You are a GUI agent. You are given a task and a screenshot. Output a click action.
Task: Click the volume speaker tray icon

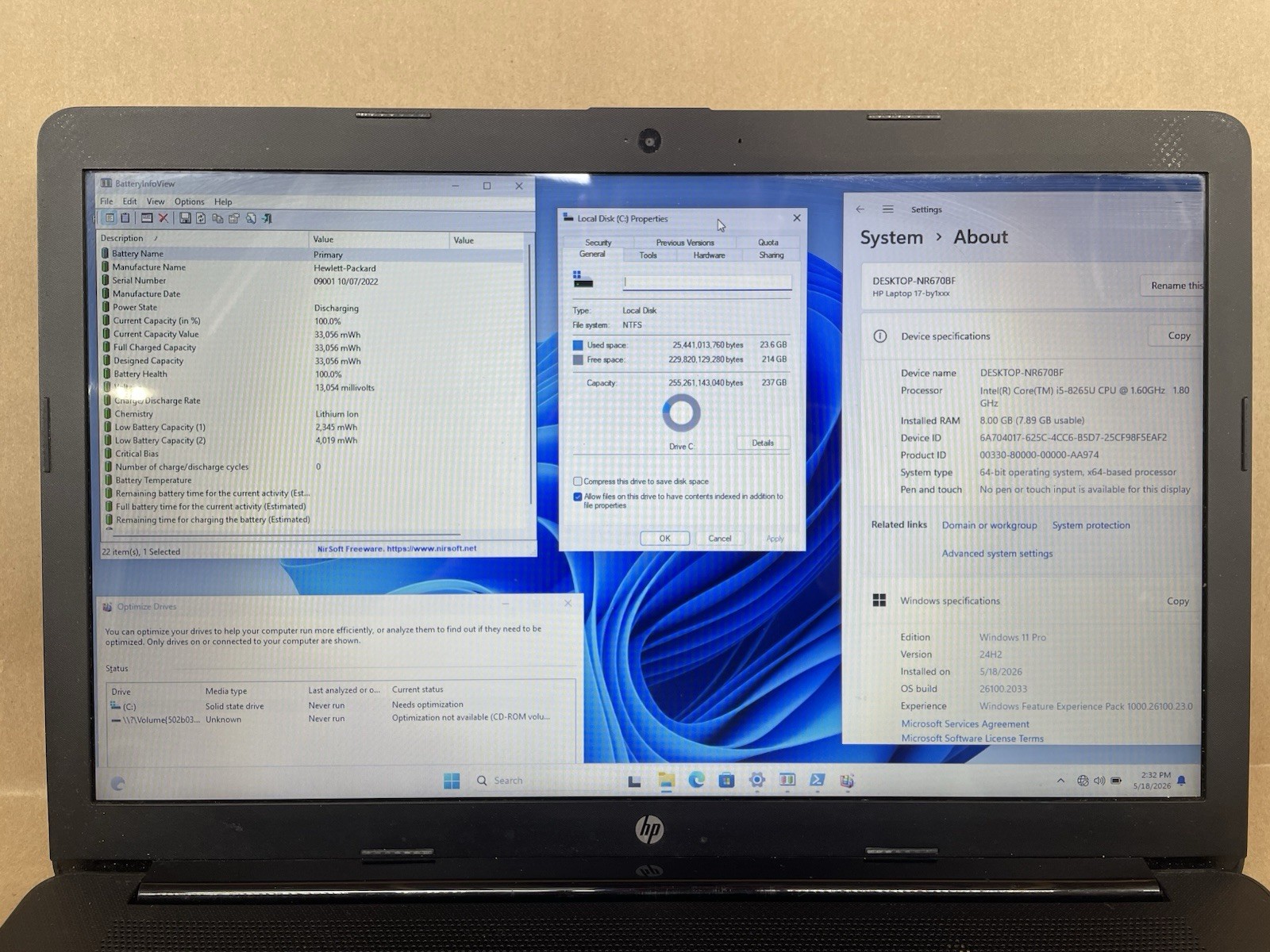(x=1099, y=781)
